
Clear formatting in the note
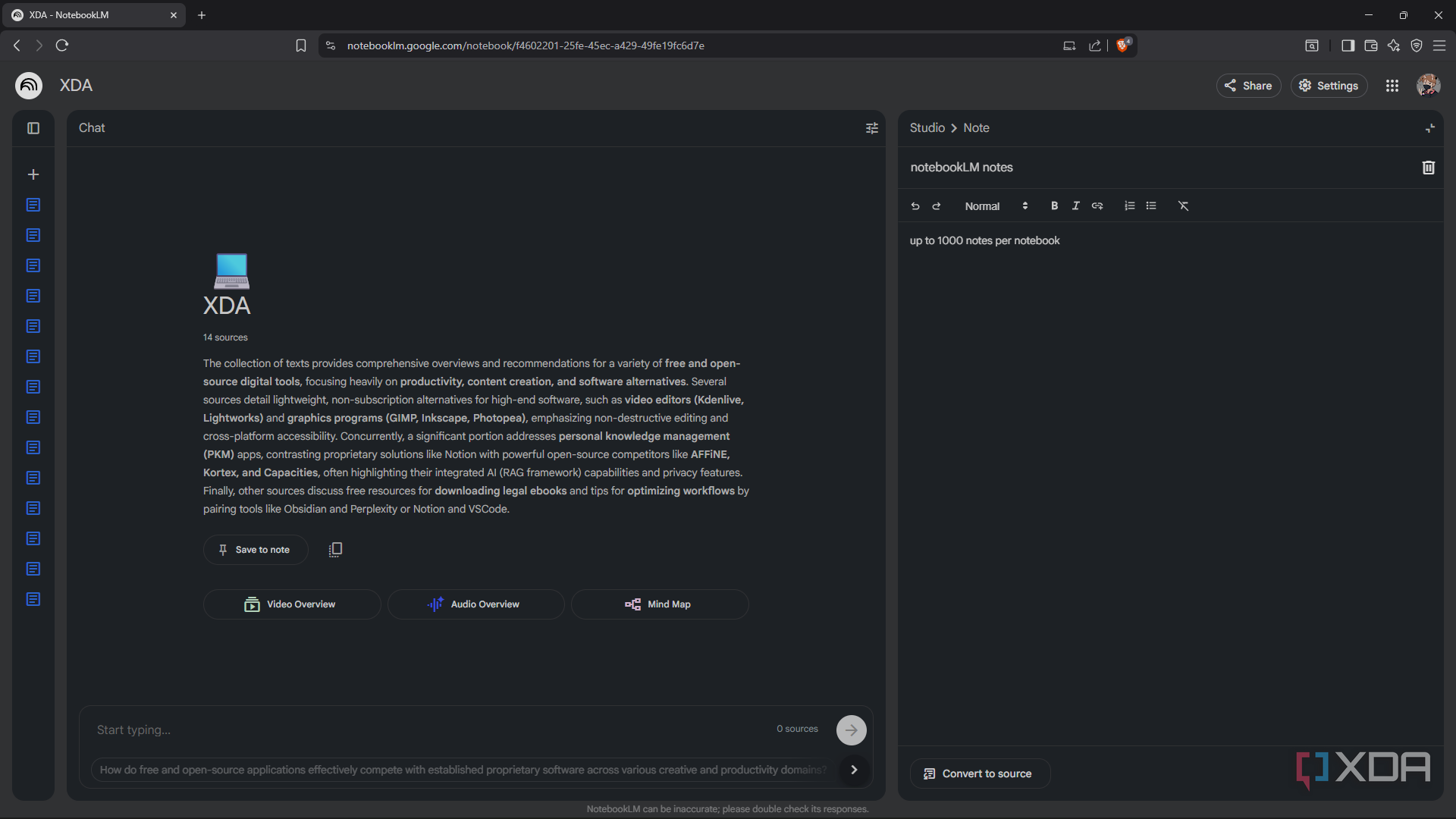pos(1184,206)
